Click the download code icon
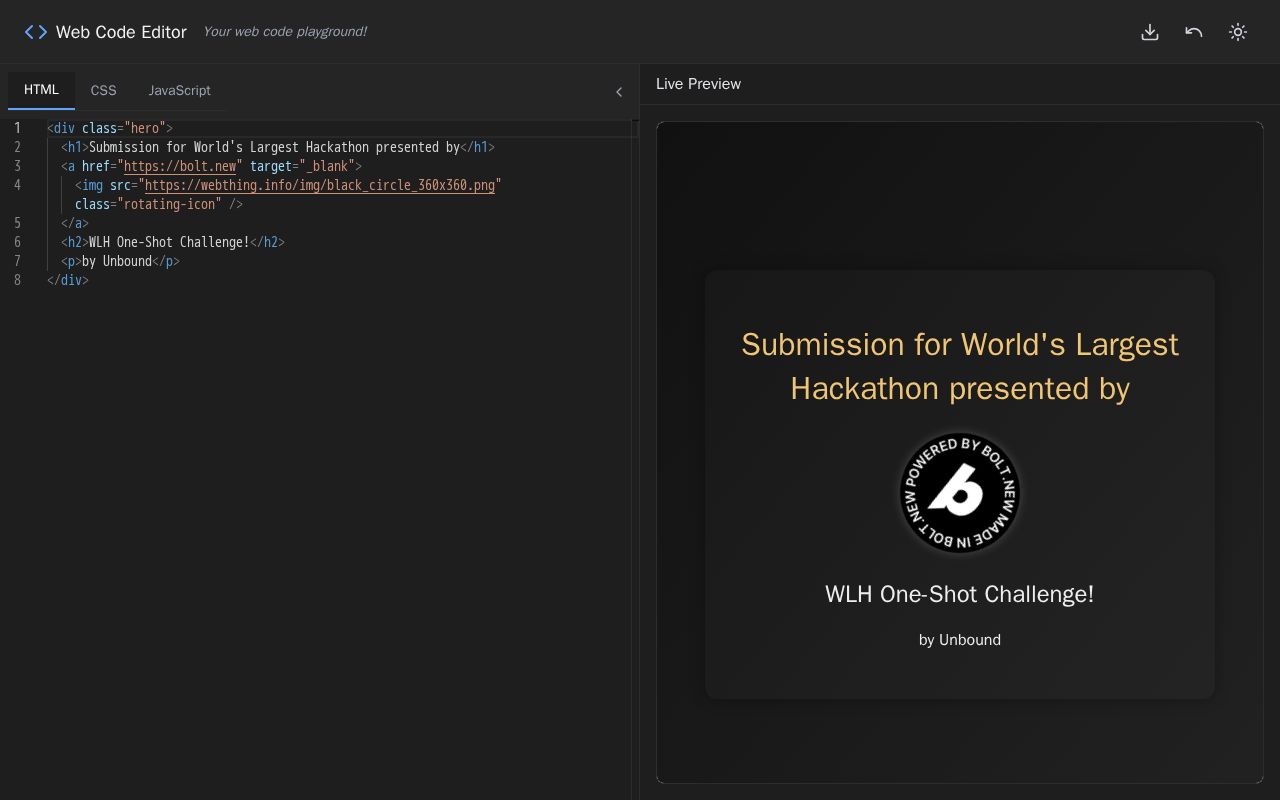This screenshot has height=800, width=1280. 1150,32
